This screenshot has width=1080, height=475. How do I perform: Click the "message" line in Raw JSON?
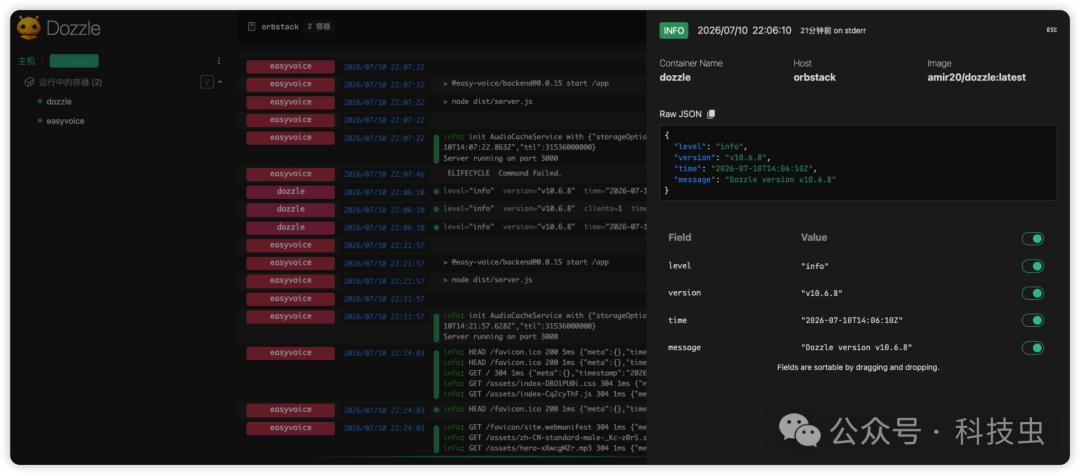coord(755,179)
